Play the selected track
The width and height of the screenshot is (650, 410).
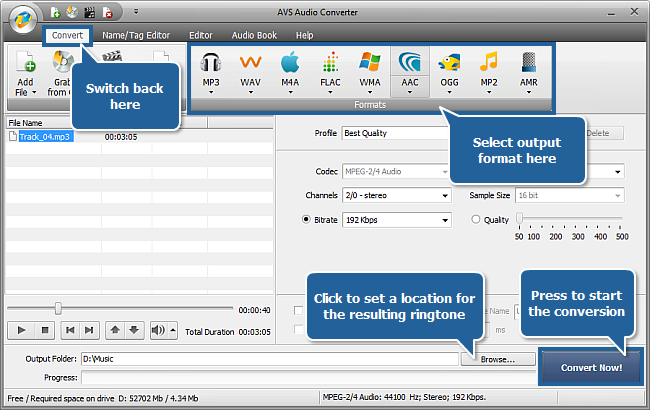22,330
